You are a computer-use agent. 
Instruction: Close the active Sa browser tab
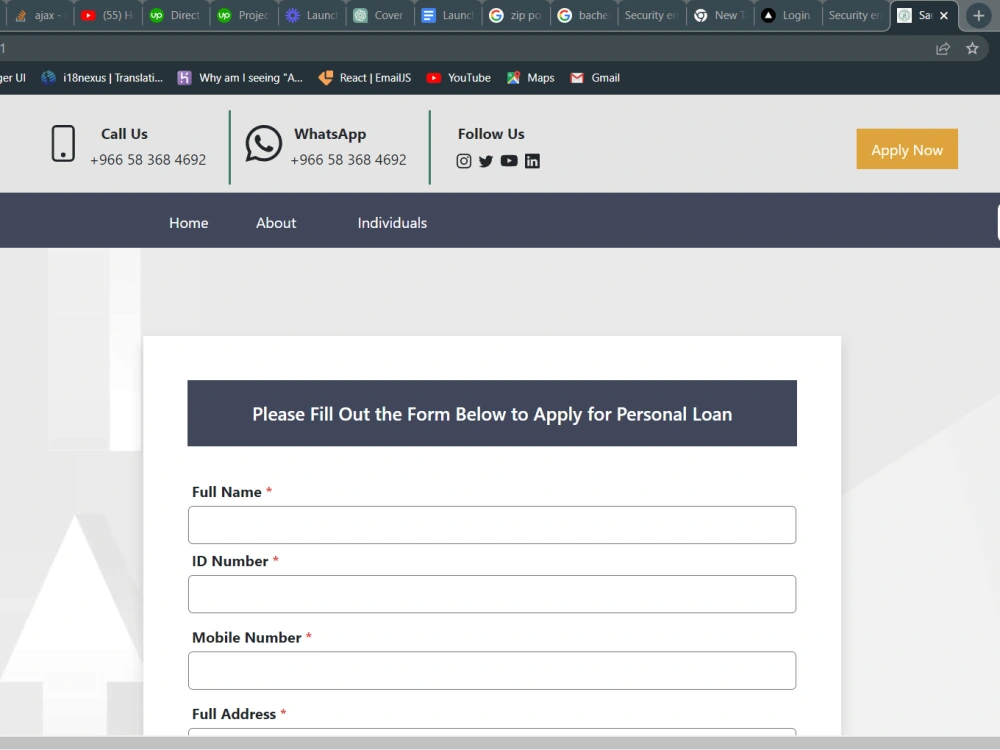point(944,15)
